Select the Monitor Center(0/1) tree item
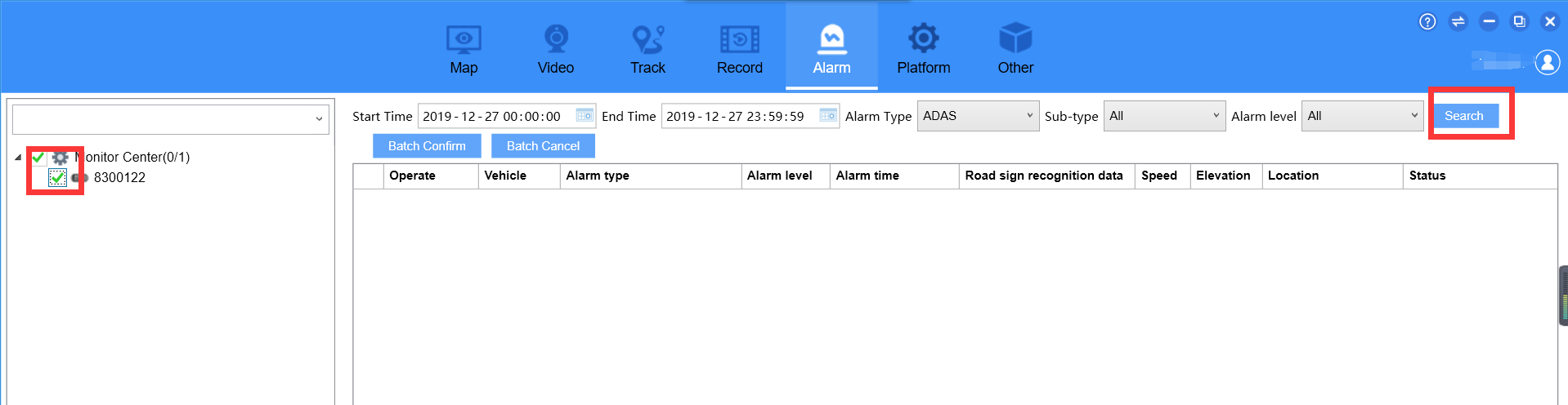This screenshot has width=1568, height=405. pyautogui.click(x=132, y=157)
